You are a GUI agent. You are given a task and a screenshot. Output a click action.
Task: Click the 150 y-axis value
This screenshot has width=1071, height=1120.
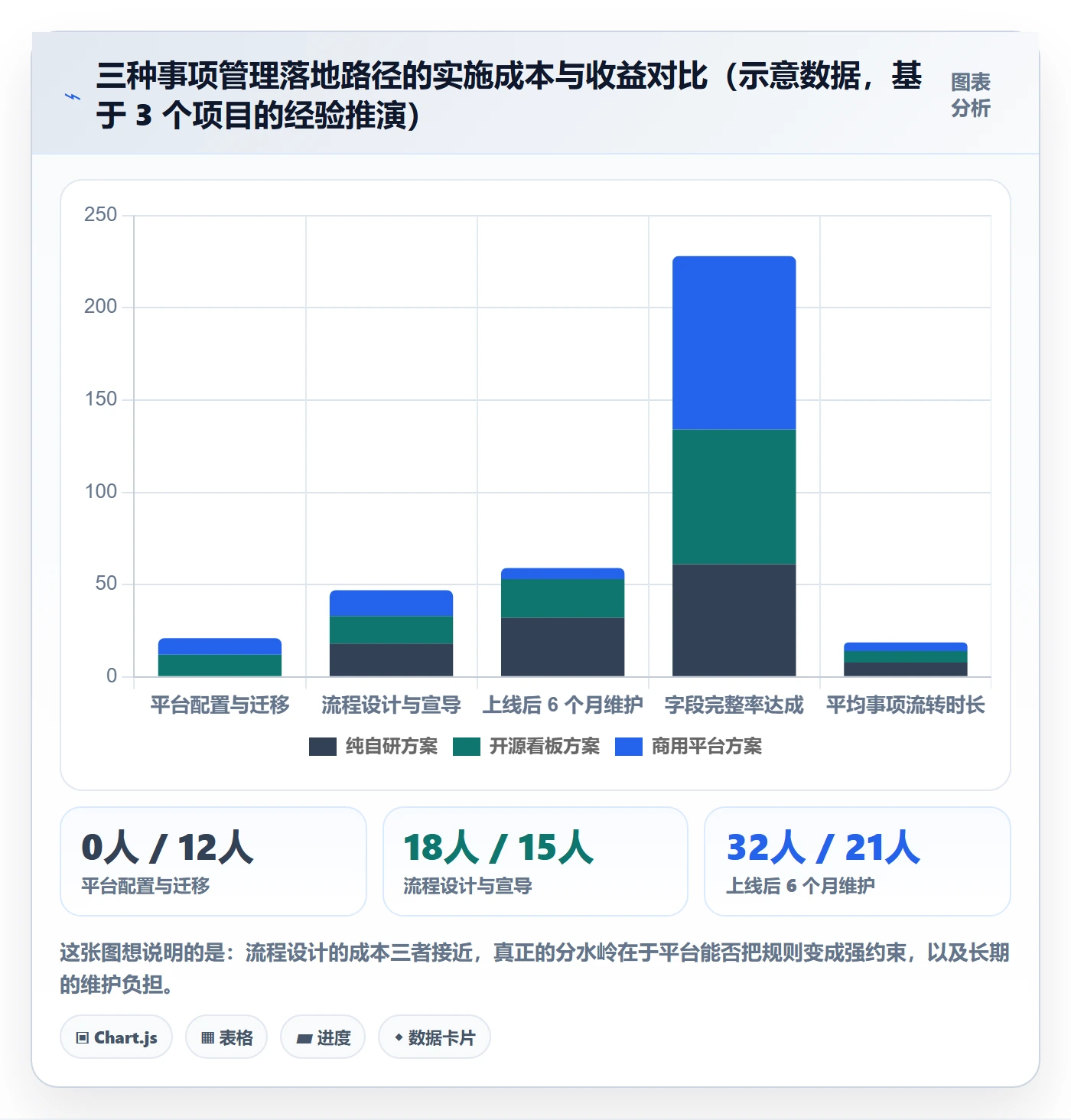pos(101,399)
